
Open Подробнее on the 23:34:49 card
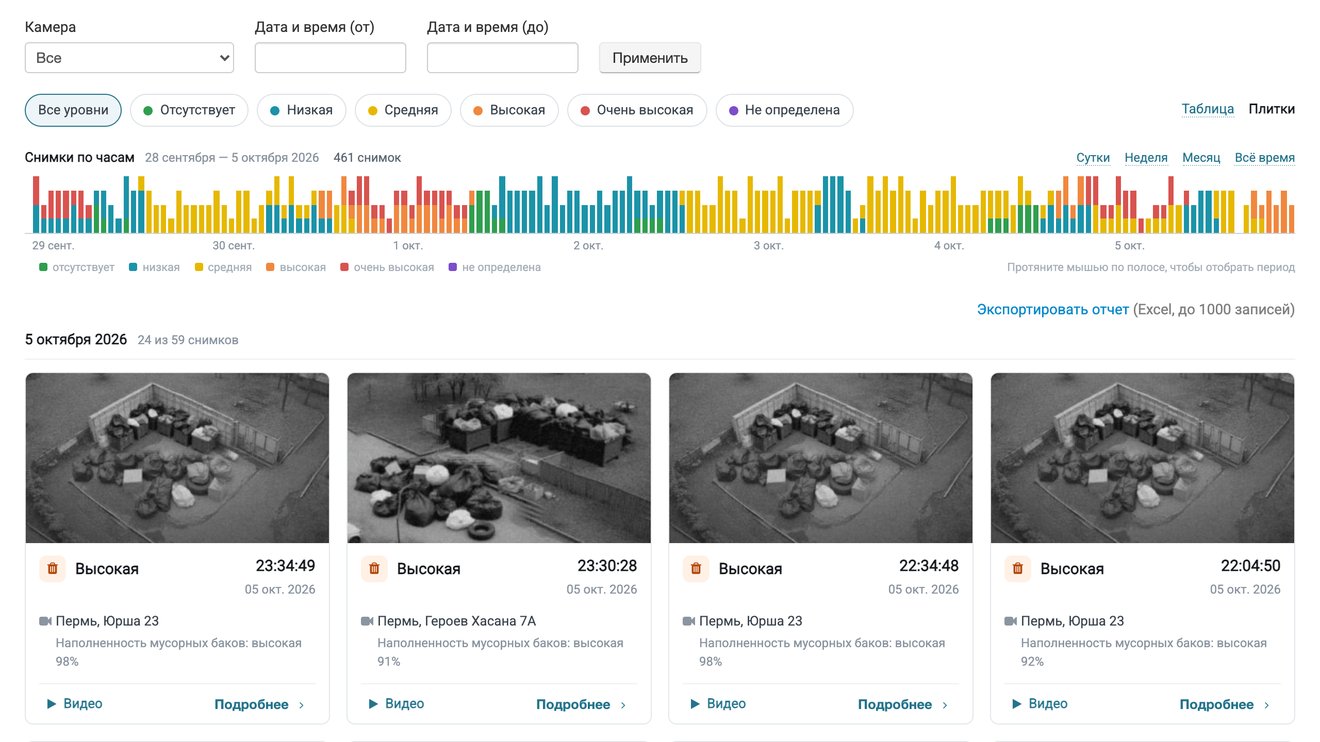pyautogui.click(x=260, y=705)
